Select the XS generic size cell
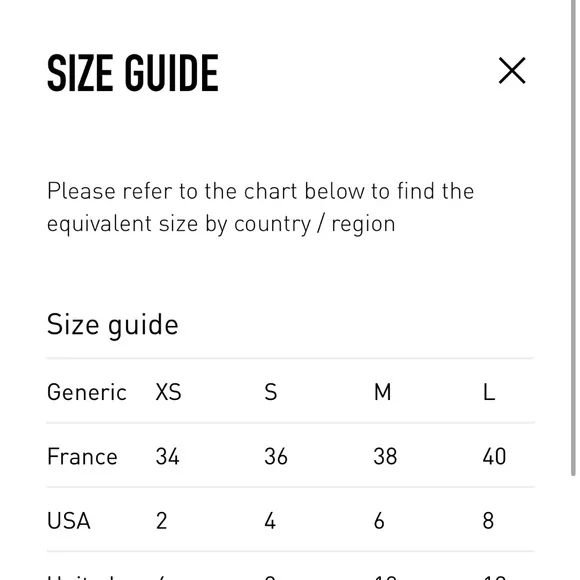This screenshot has height=580, width=580. [x=168, y=392]
